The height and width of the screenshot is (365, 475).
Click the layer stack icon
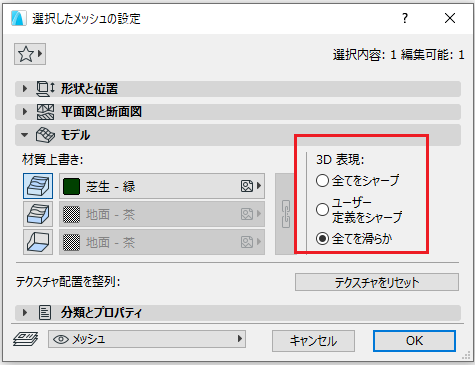pyautogui.click(x=26, y=339)
